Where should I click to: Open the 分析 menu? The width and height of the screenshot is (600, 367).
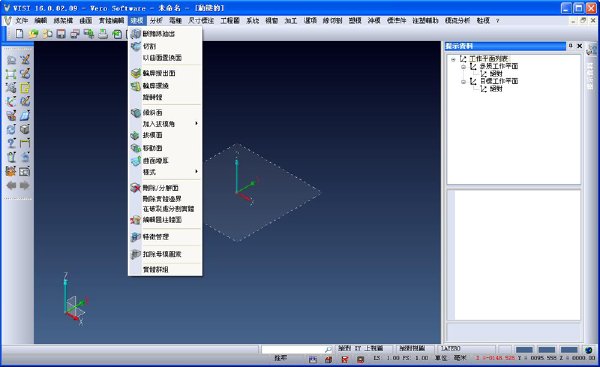point(156,21)
